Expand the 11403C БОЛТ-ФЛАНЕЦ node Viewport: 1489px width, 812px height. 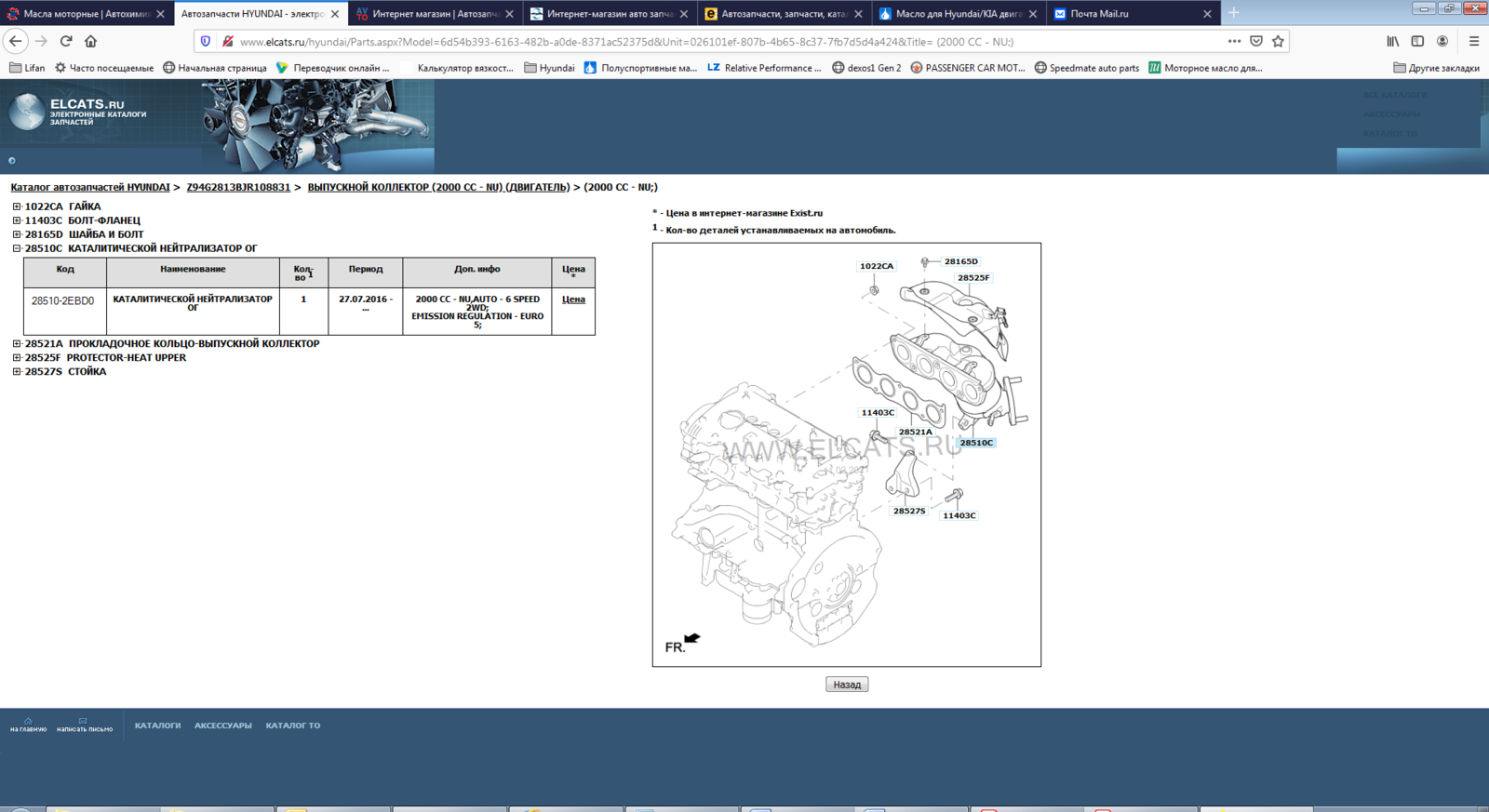pyautogui.click(x=17, y=220)
